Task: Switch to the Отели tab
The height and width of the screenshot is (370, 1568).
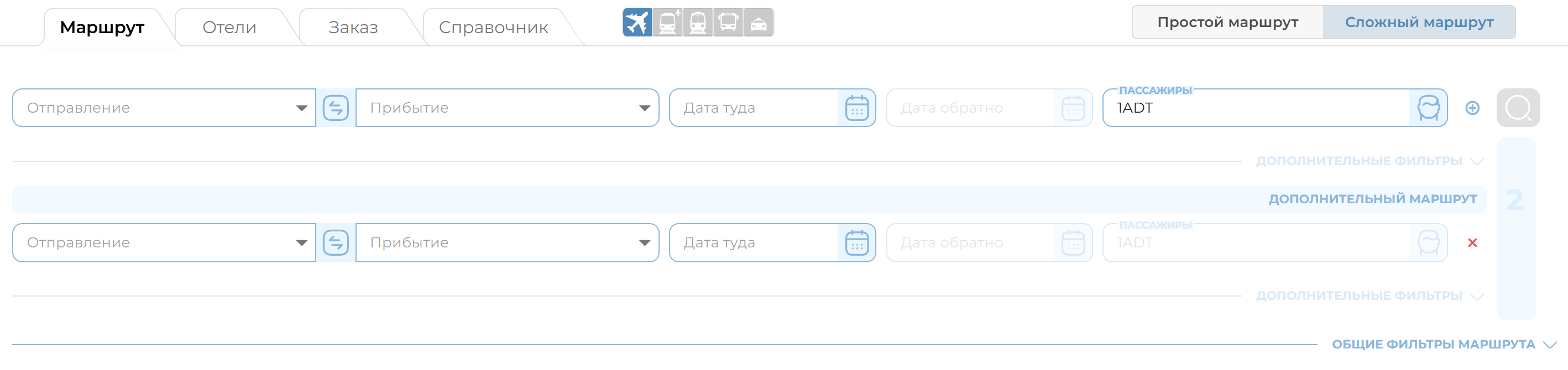Action: coord(230,27)
